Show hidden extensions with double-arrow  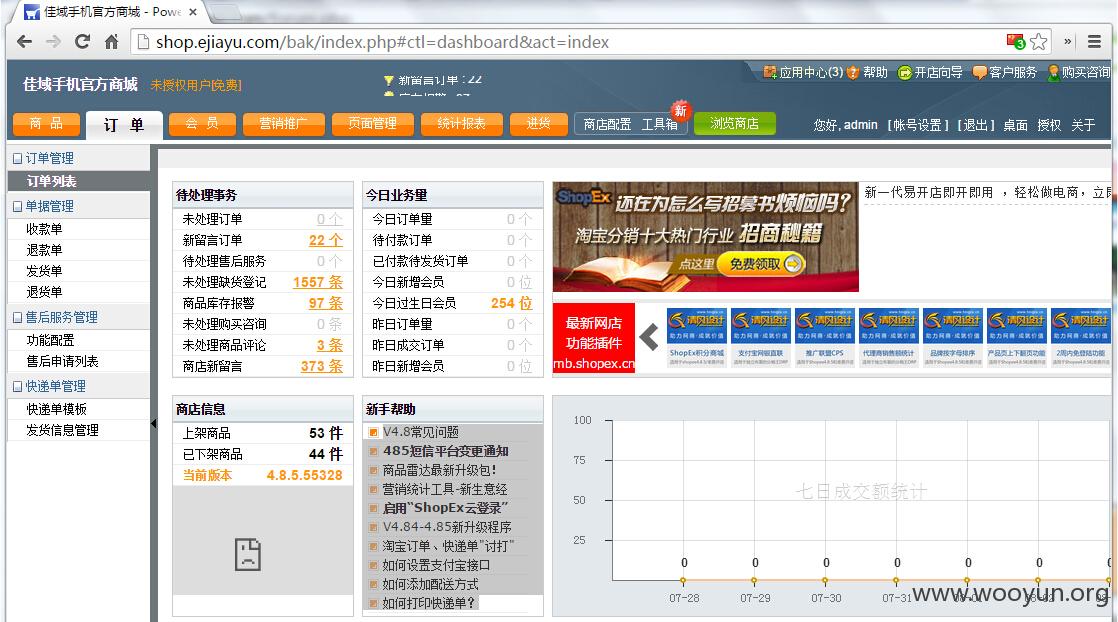(1067, 41)
